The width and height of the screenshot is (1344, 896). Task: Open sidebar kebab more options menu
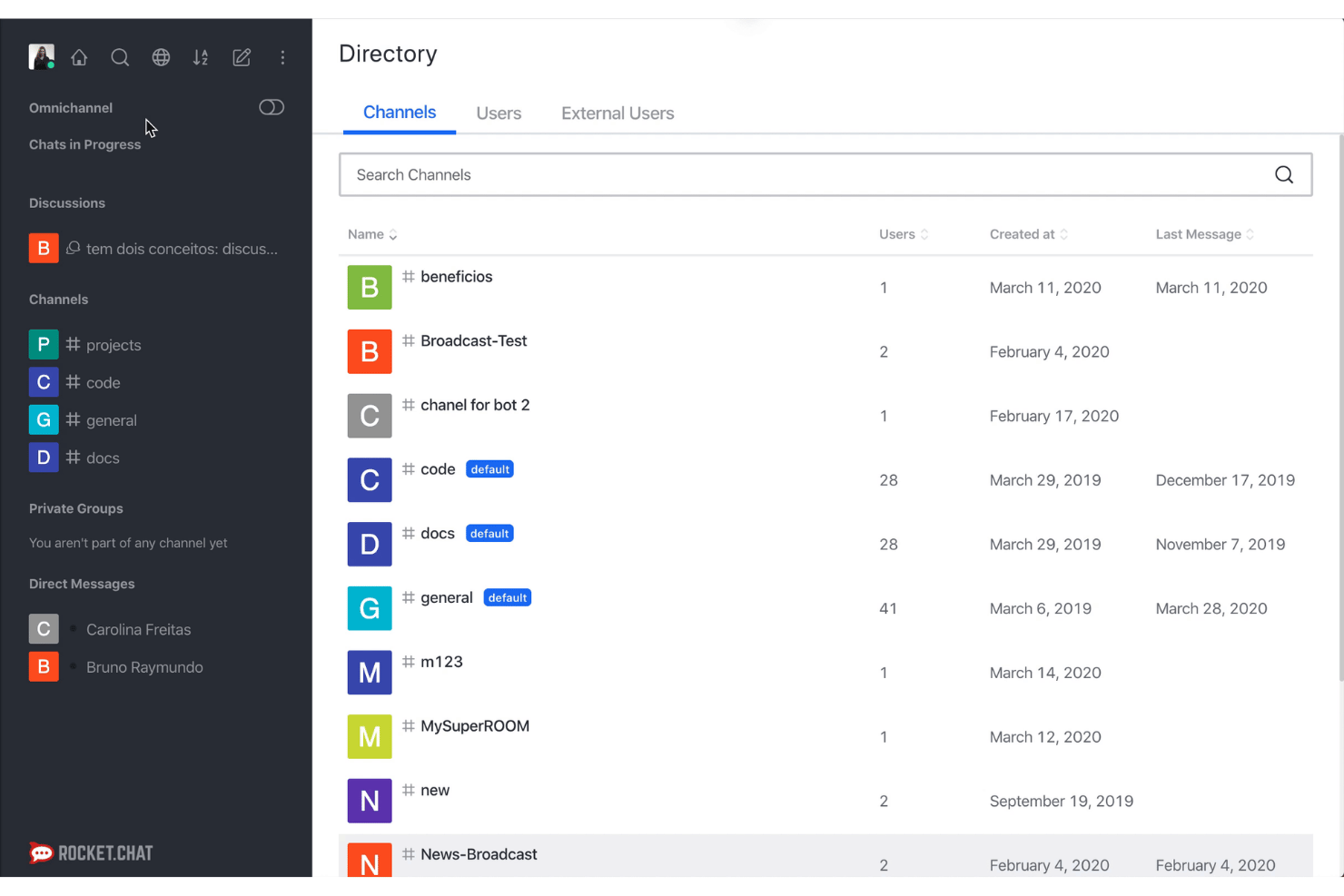(x=282, y=57)
